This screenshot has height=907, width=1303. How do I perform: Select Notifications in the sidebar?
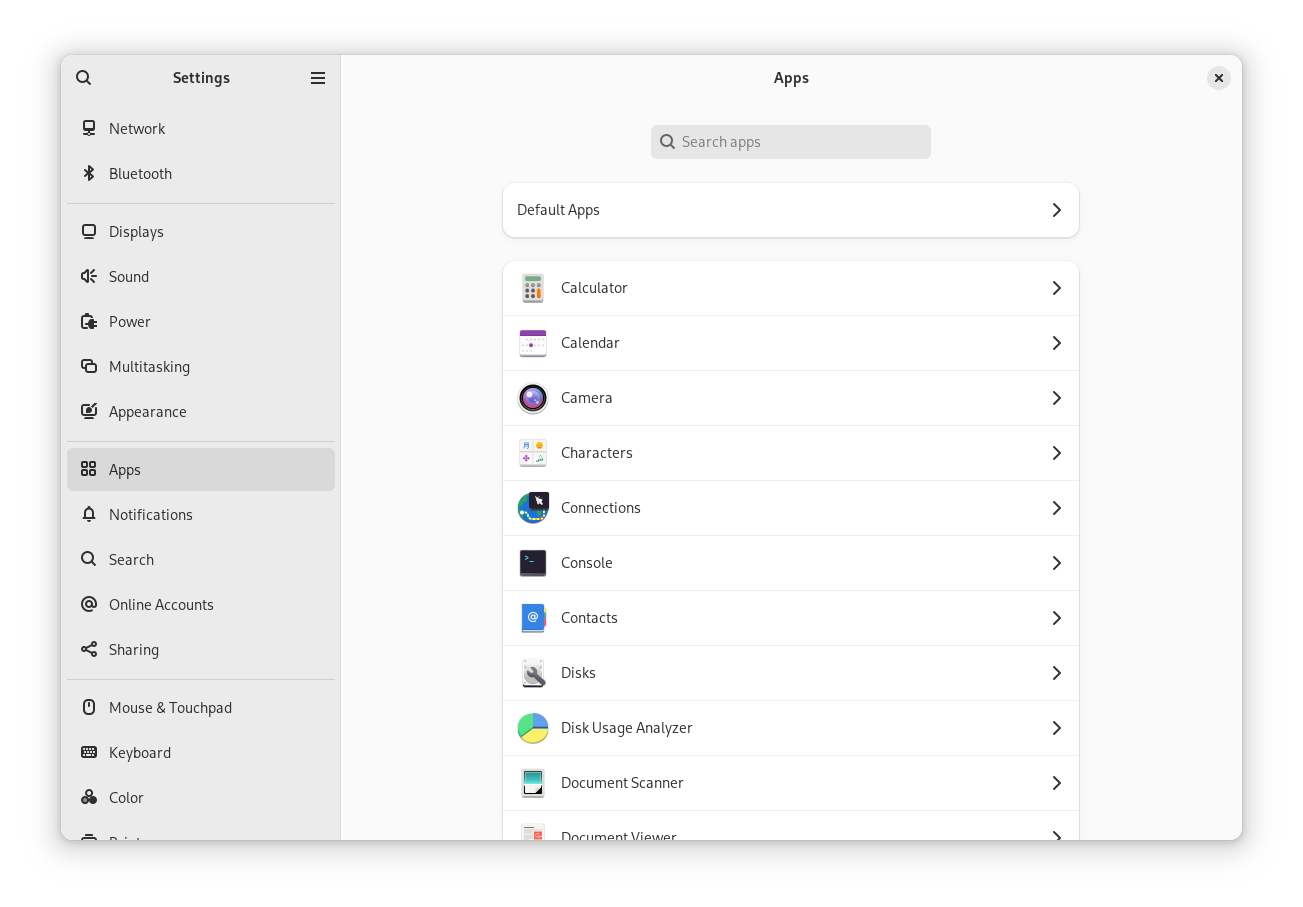pyautogui.click(x=151, y=514)
